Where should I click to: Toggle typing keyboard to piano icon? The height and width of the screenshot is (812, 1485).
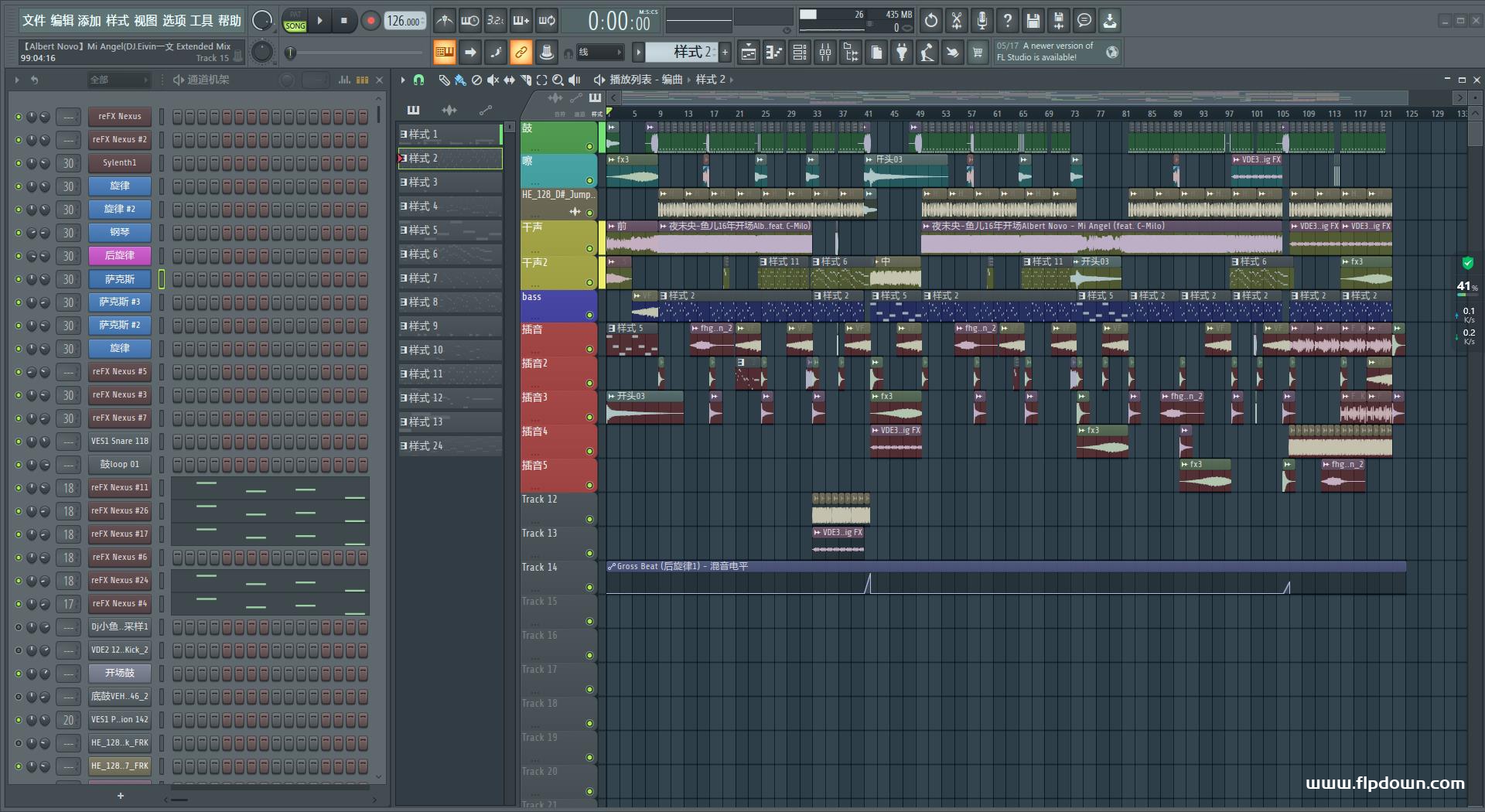click(x=444, y=53)
